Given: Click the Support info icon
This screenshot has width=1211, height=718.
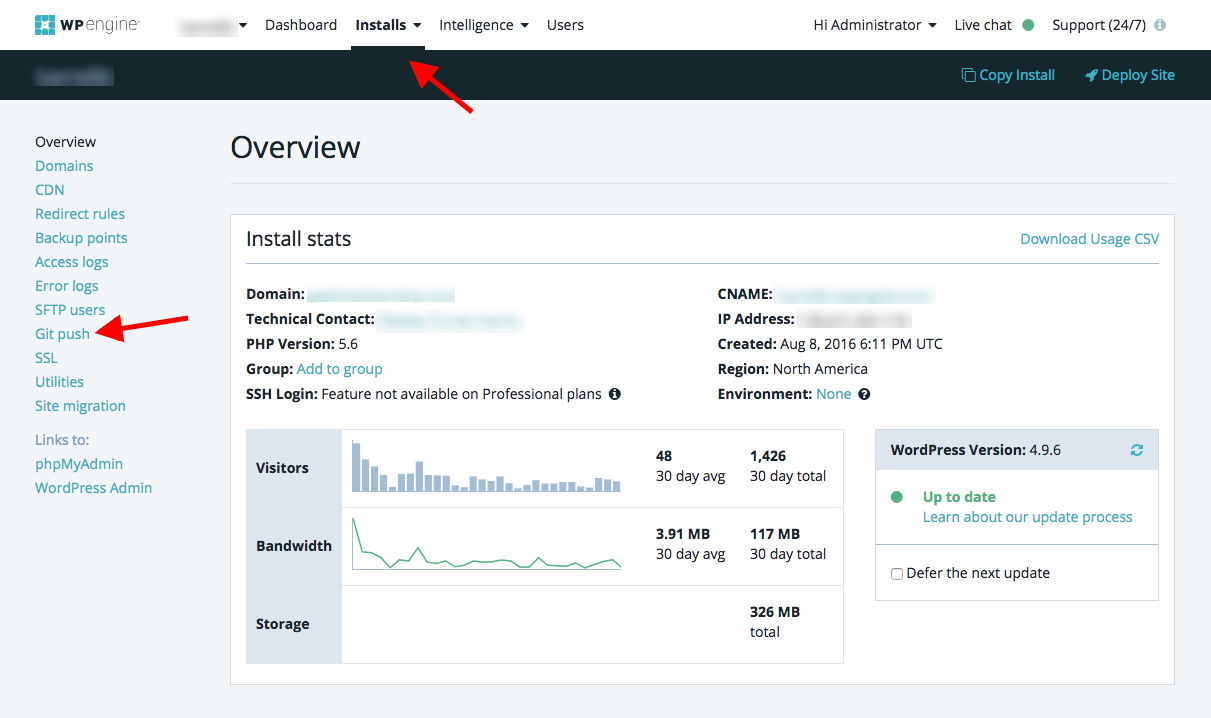Looking at the screenshot, I should point(1160,25).
